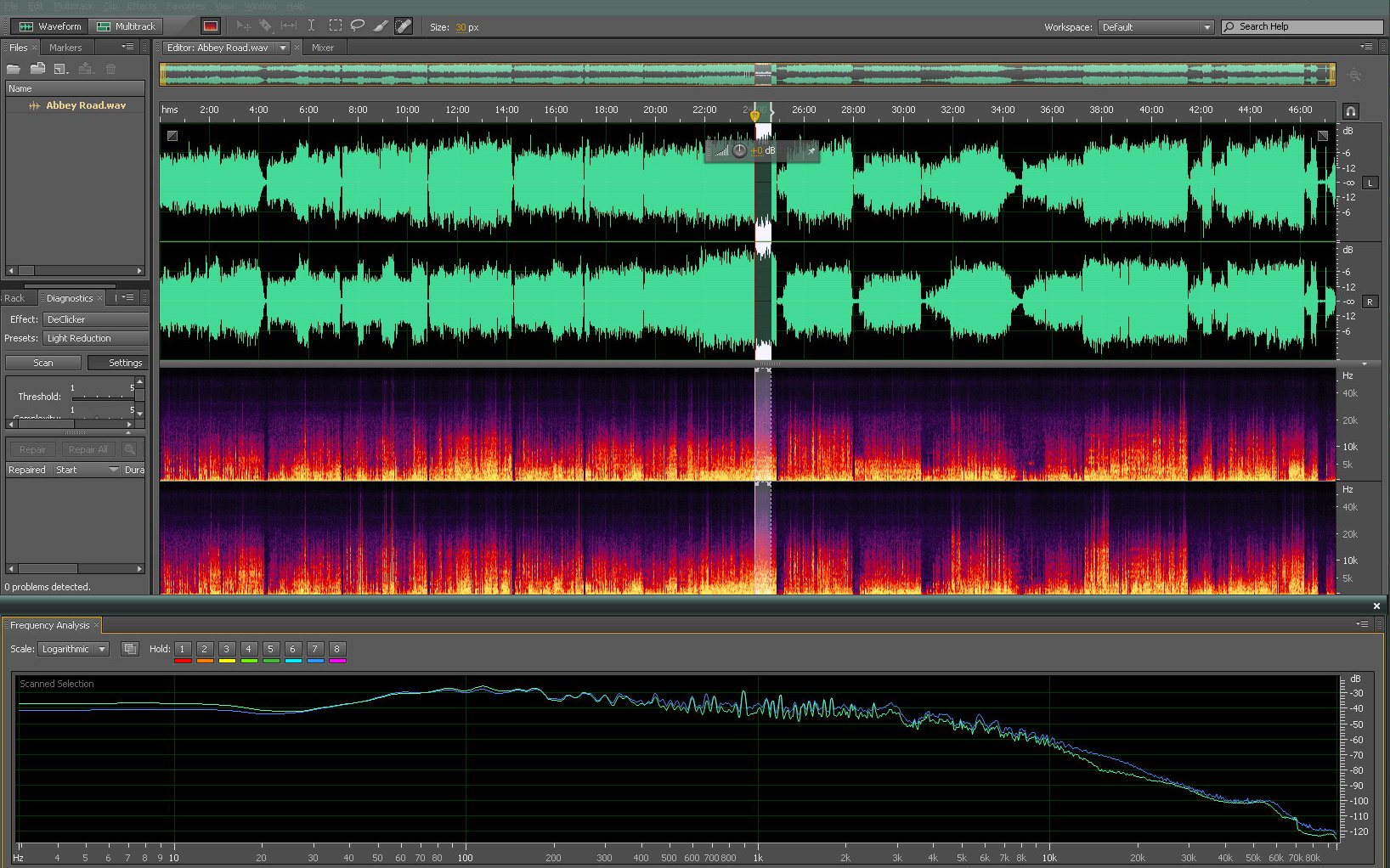
Task: Select the Lasso Selection tool
Action: tap(358, 26)
